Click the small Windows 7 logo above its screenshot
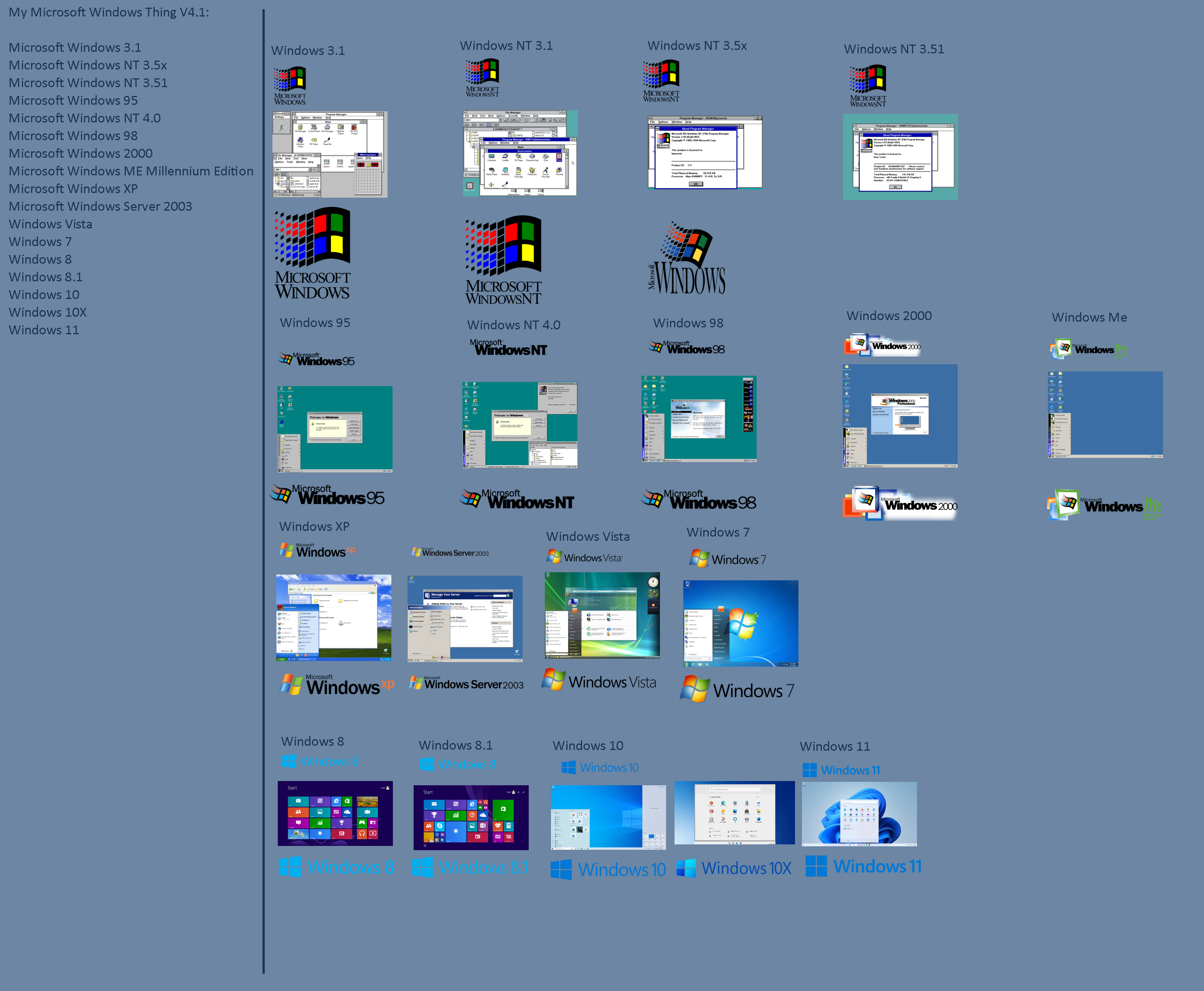This screenshot has height=991, width=1204. (727, 558)
